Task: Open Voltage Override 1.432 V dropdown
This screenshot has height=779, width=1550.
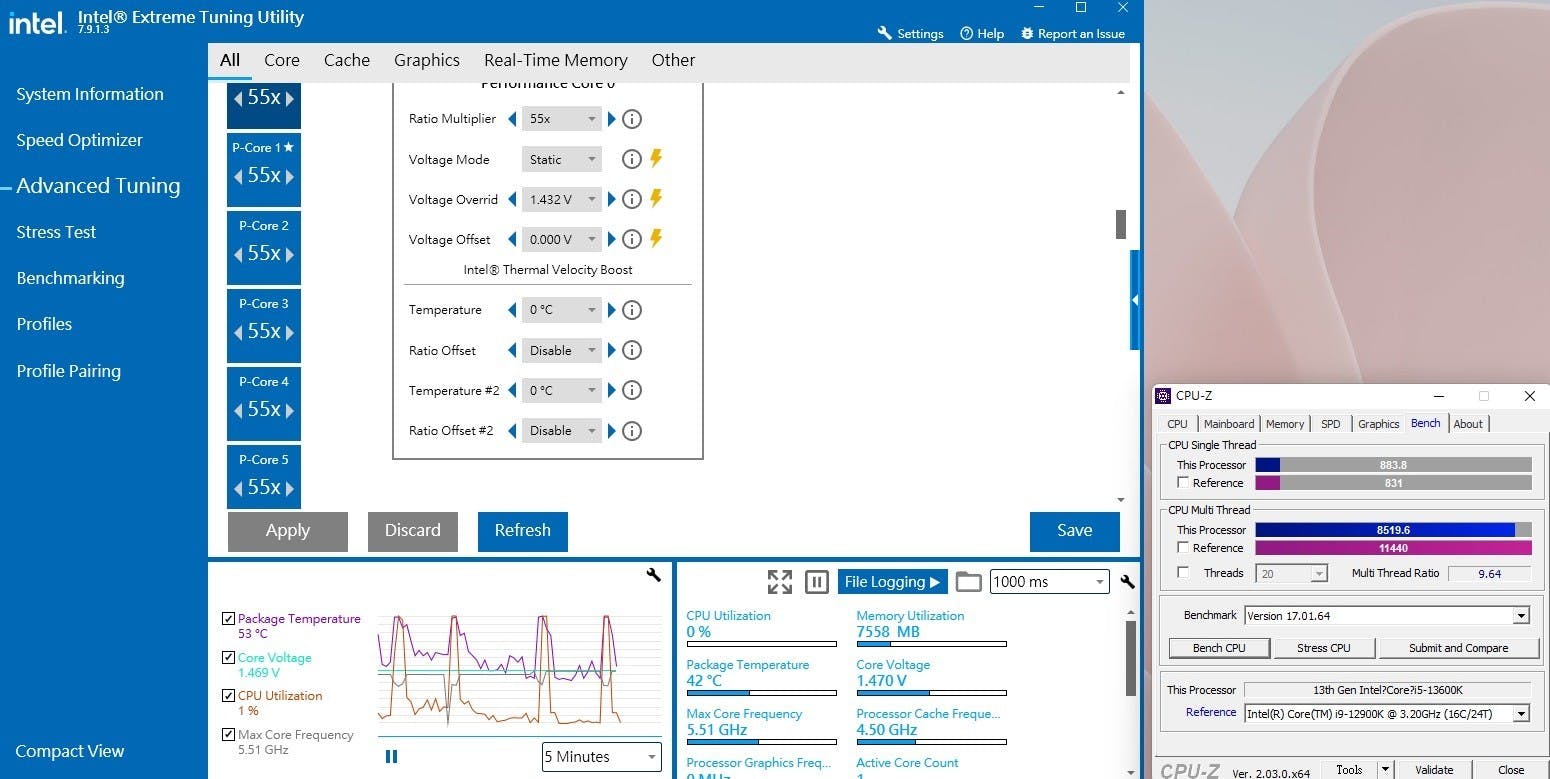Action: [562, 199]
